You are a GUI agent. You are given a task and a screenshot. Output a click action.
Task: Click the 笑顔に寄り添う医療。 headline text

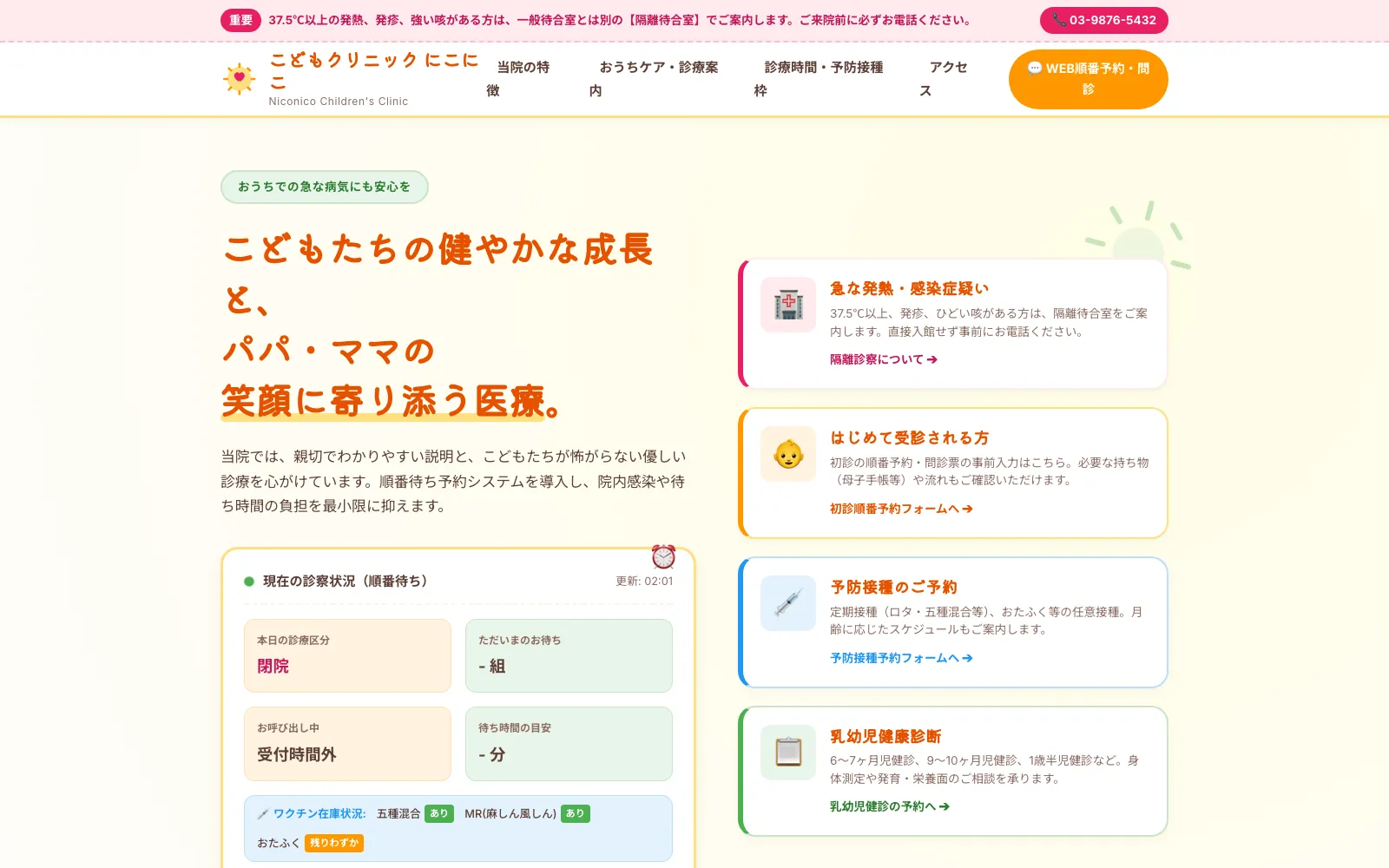pyautogui.click(x=393, y=401)
